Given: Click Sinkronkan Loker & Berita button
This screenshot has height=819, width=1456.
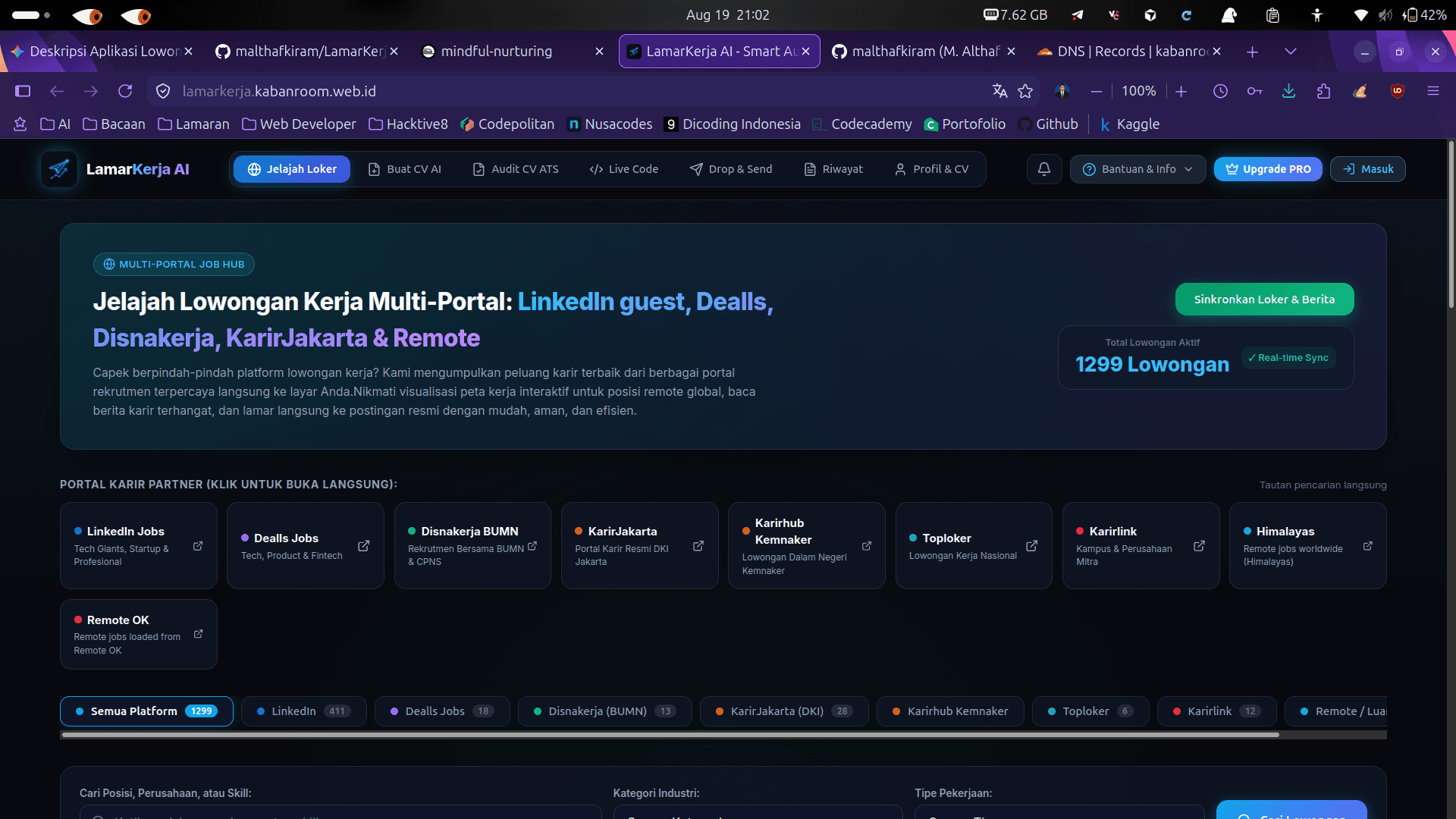Looking at the screenshot, I should pyautogui.click(x=1264, y=300).
